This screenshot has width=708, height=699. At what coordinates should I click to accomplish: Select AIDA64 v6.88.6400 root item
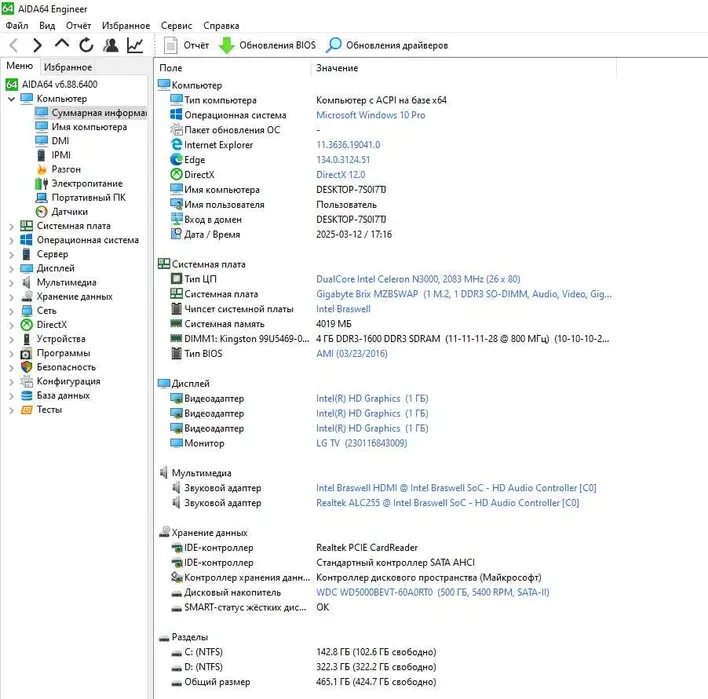coord(51,84)
